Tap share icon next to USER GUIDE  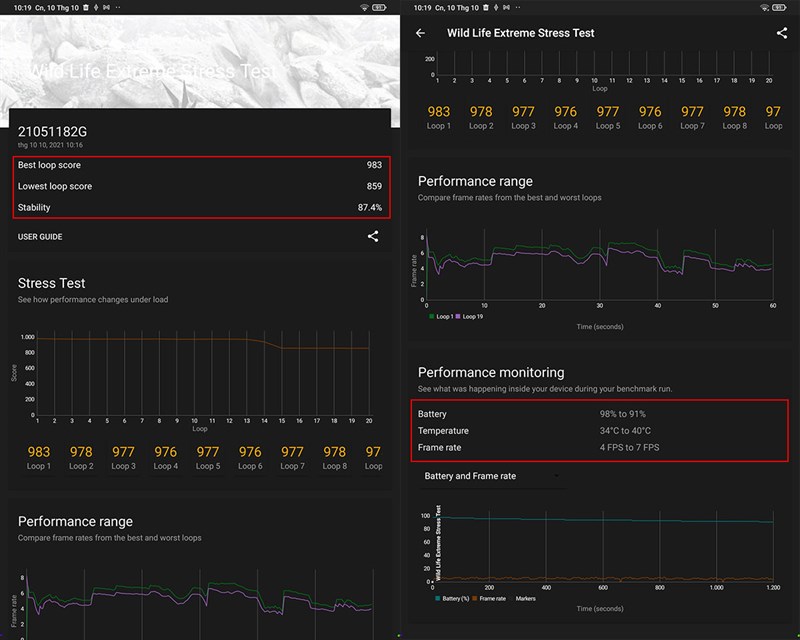point(373,237)
